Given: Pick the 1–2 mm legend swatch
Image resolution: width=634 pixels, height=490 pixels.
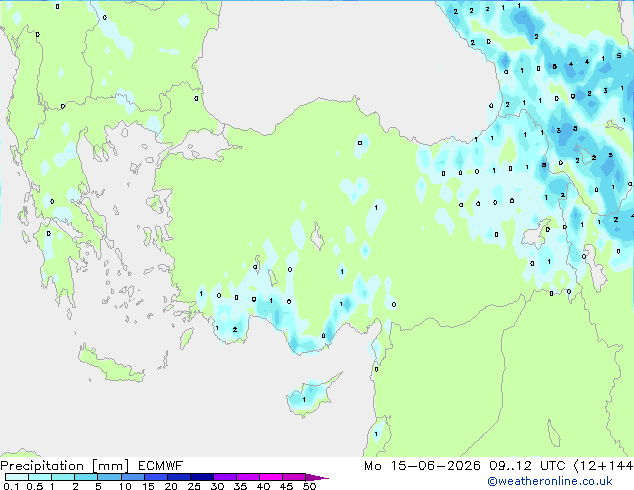Looking at the screenshot, I should coord(63,477).
